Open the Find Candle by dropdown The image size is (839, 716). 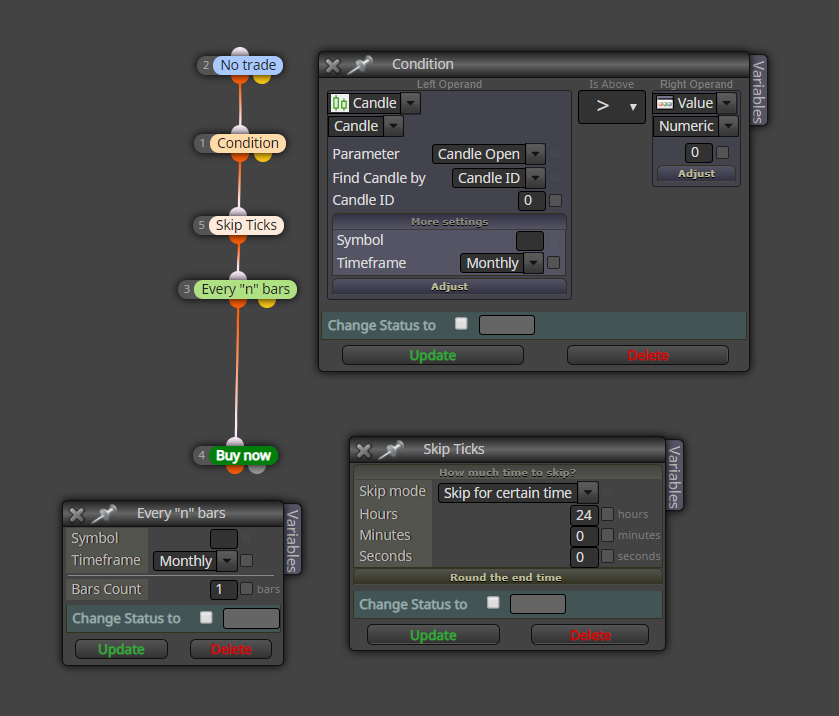535,178
